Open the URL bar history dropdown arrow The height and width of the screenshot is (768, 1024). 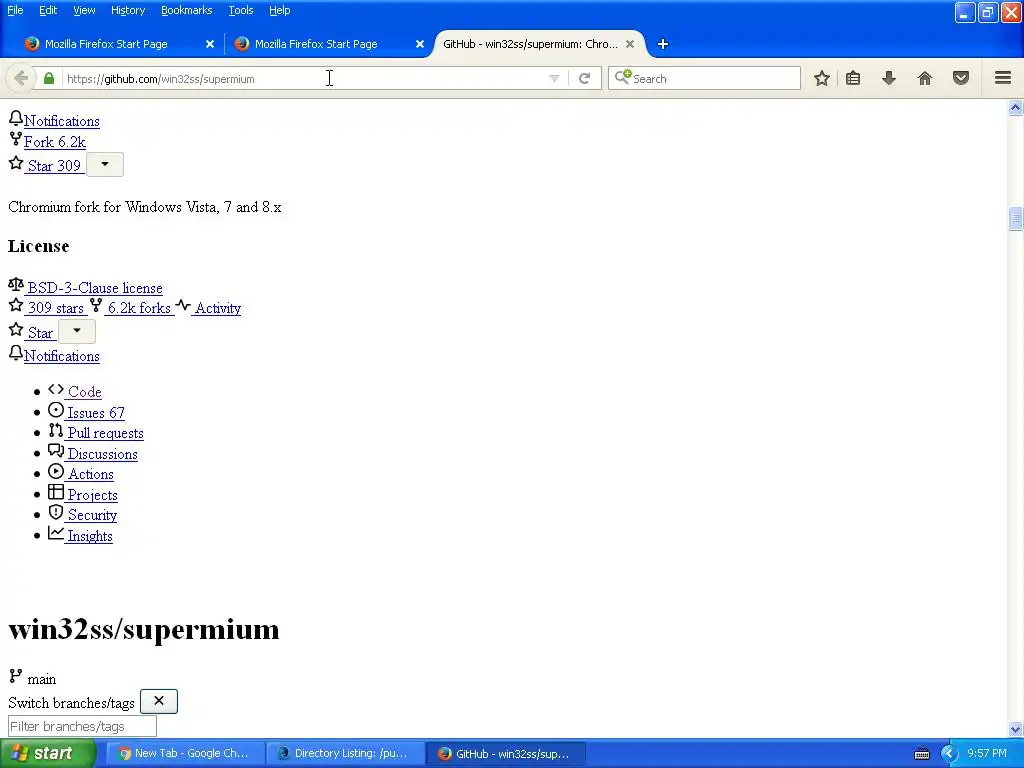[554, 78]
